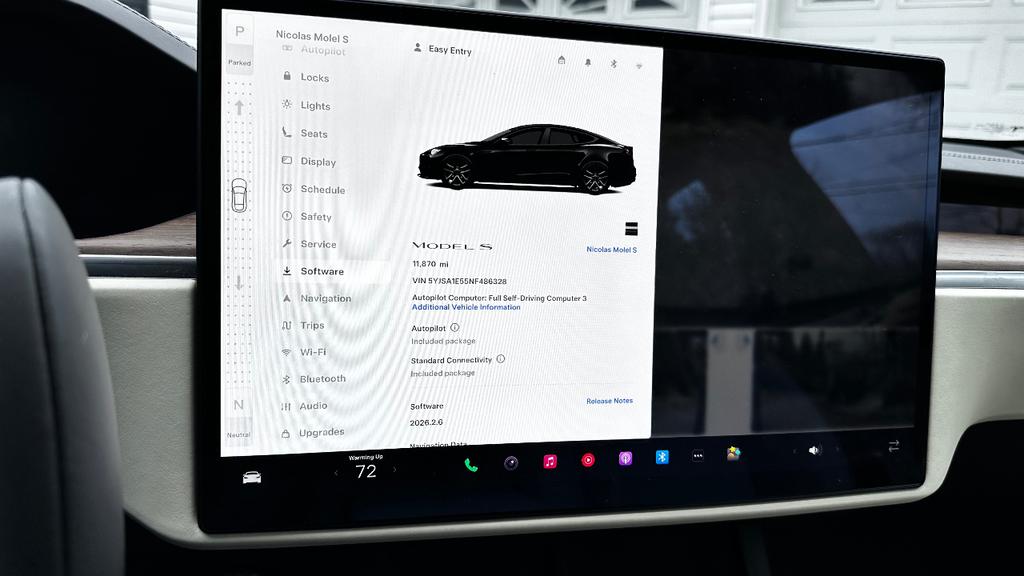Viewport: 1024px width, 576px height.
Task: Open HomeLink garage icon in status bar
Action: click(x=562, y=60)
